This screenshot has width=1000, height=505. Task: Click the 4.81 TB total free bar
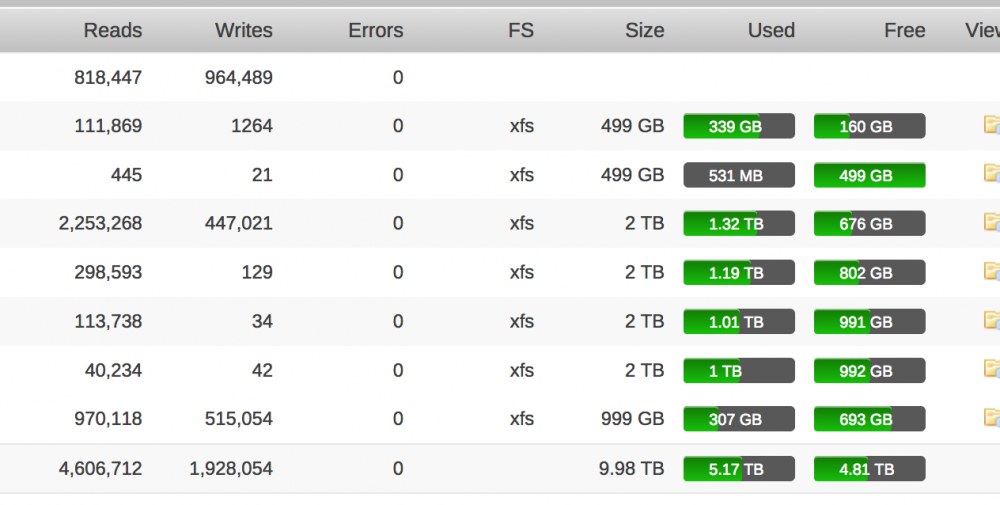[x=869, y=469]
